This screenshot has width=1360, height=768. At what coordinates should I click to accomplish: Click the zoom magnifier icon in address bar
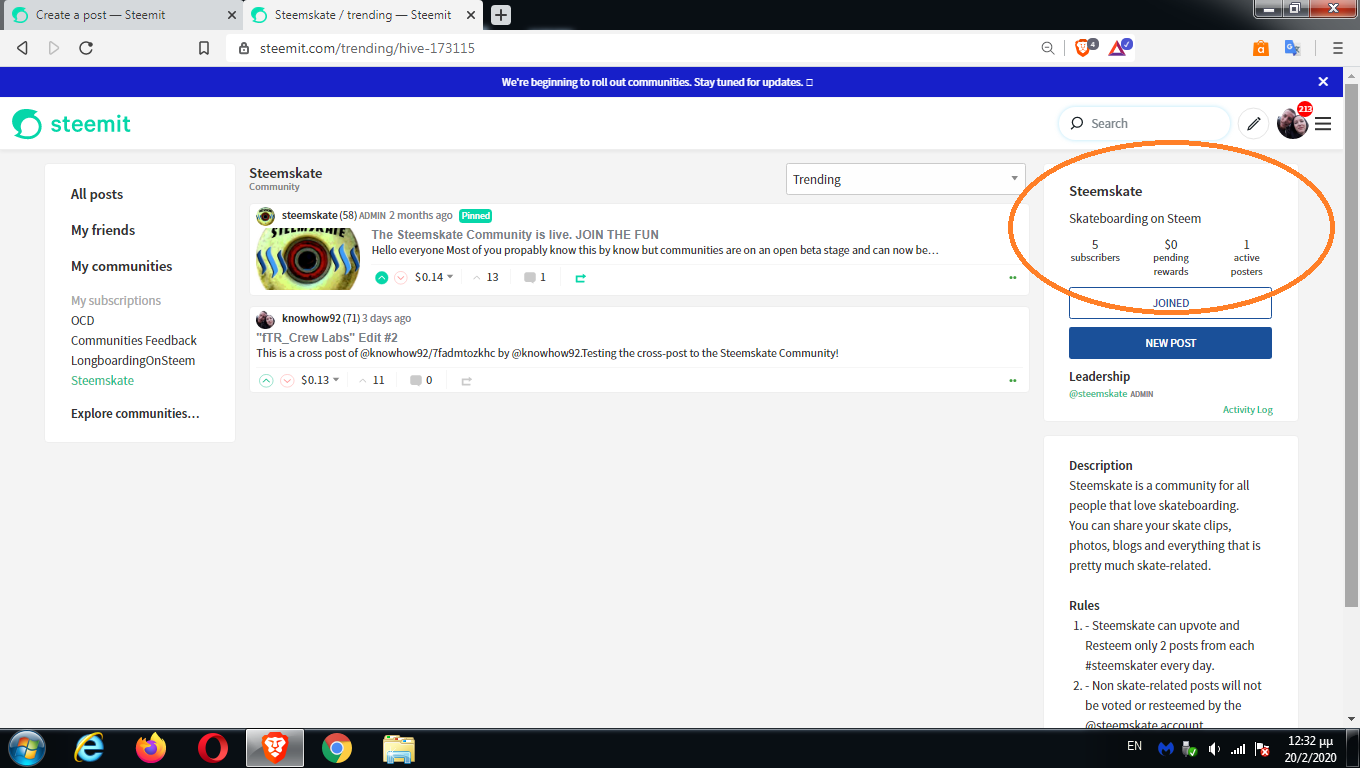[x=1047, y=48]
